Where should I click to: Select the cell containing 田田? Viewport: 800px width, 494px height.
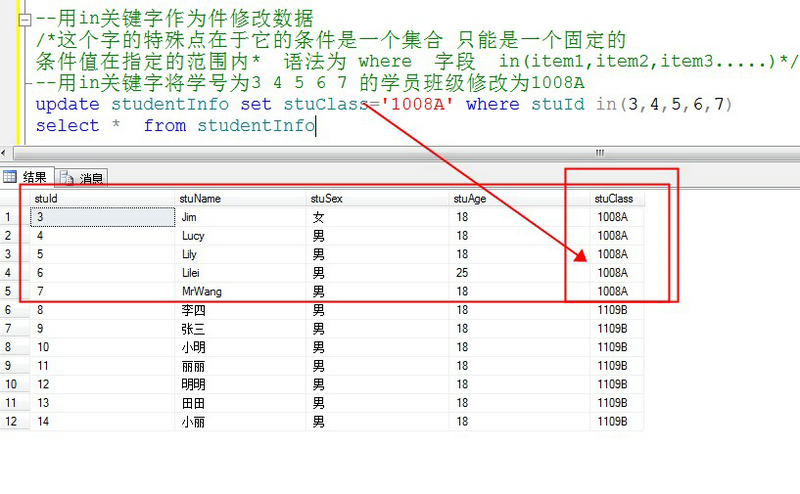(x=241, y=403)
